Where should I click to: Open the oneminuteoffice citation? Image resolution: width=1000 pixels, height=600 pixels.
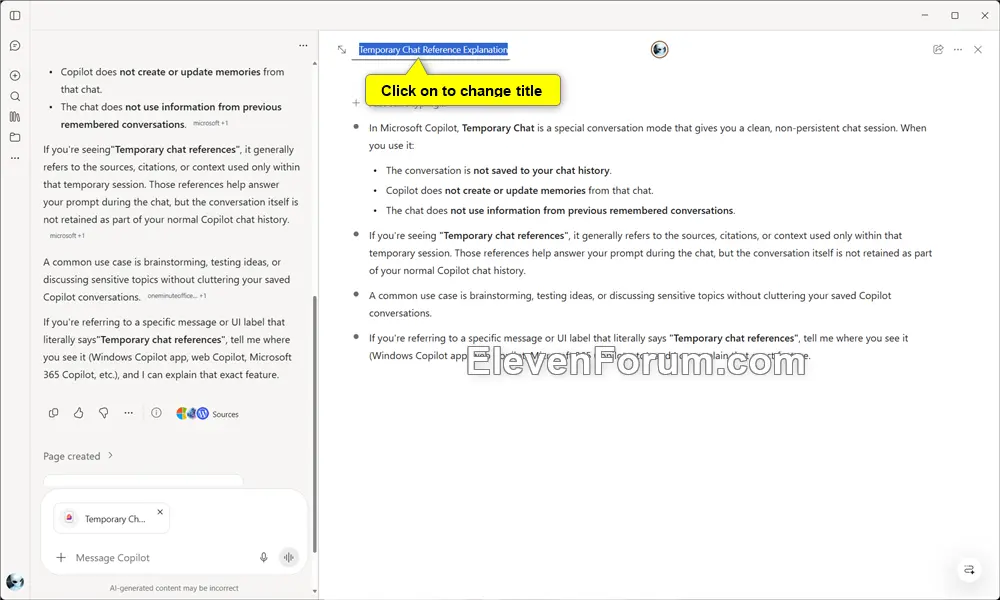pos(177,296)
